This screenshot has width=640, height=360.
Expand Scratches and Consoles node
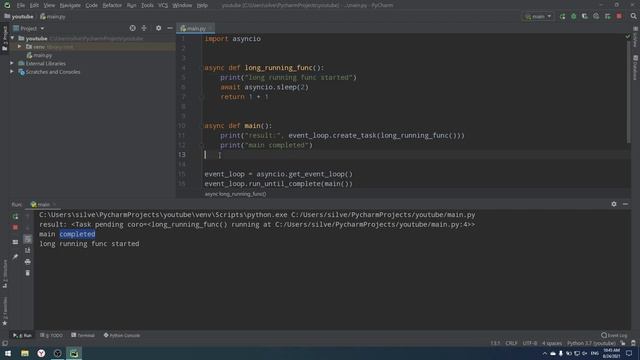click(x=12, y=72)
